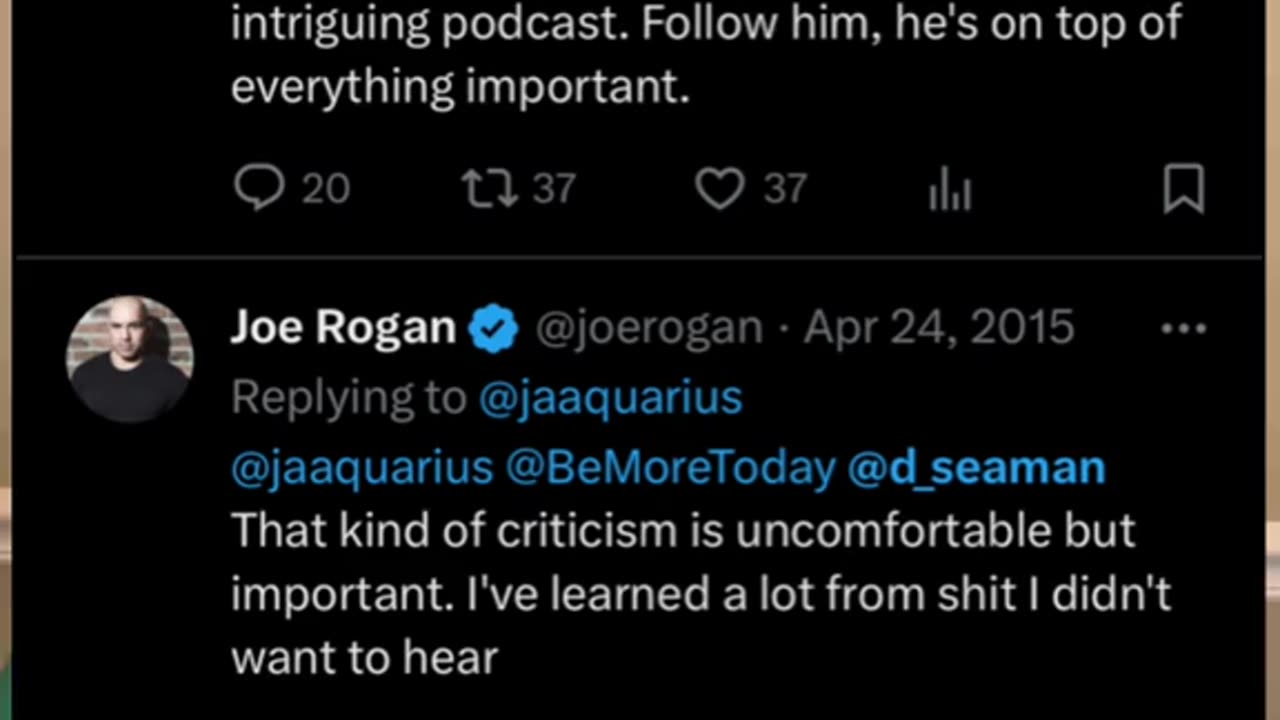The height and width of the screenshot is (720, 1280).
Task: Click @jaaquarius in the Replying to line
Action: click(610, 398)
